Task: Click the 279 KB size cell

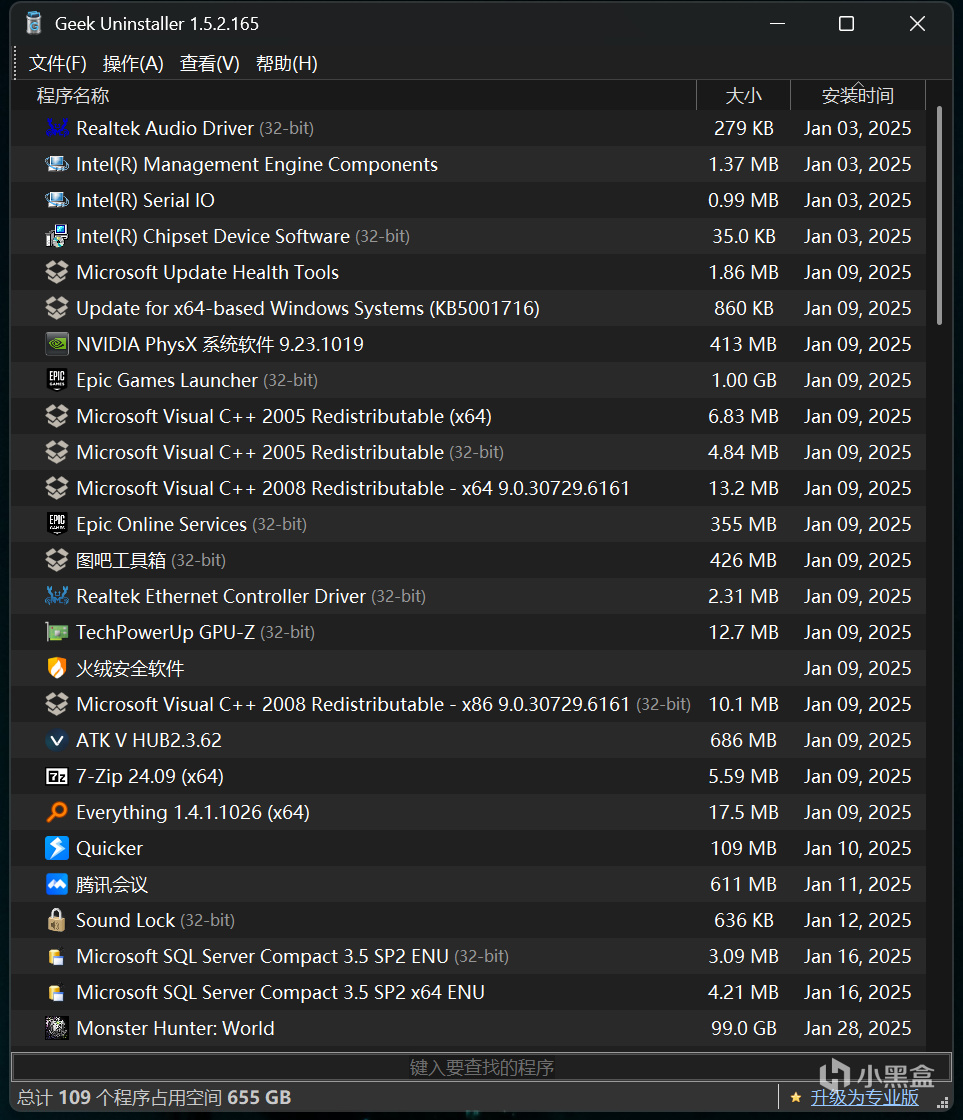Action: pyautogui.click(x=744, y=128)
